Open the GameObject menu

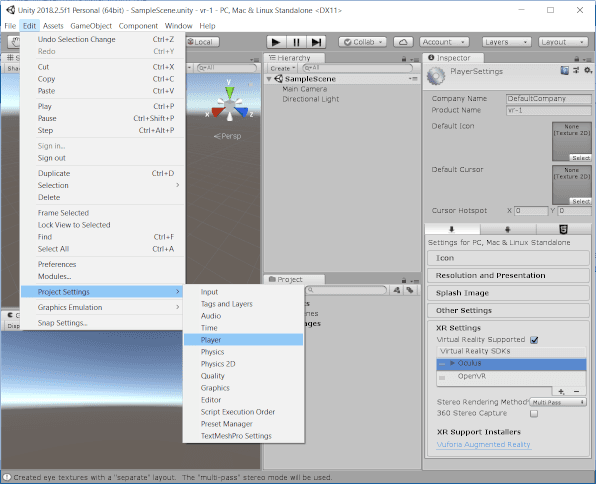tap(91, 26)
